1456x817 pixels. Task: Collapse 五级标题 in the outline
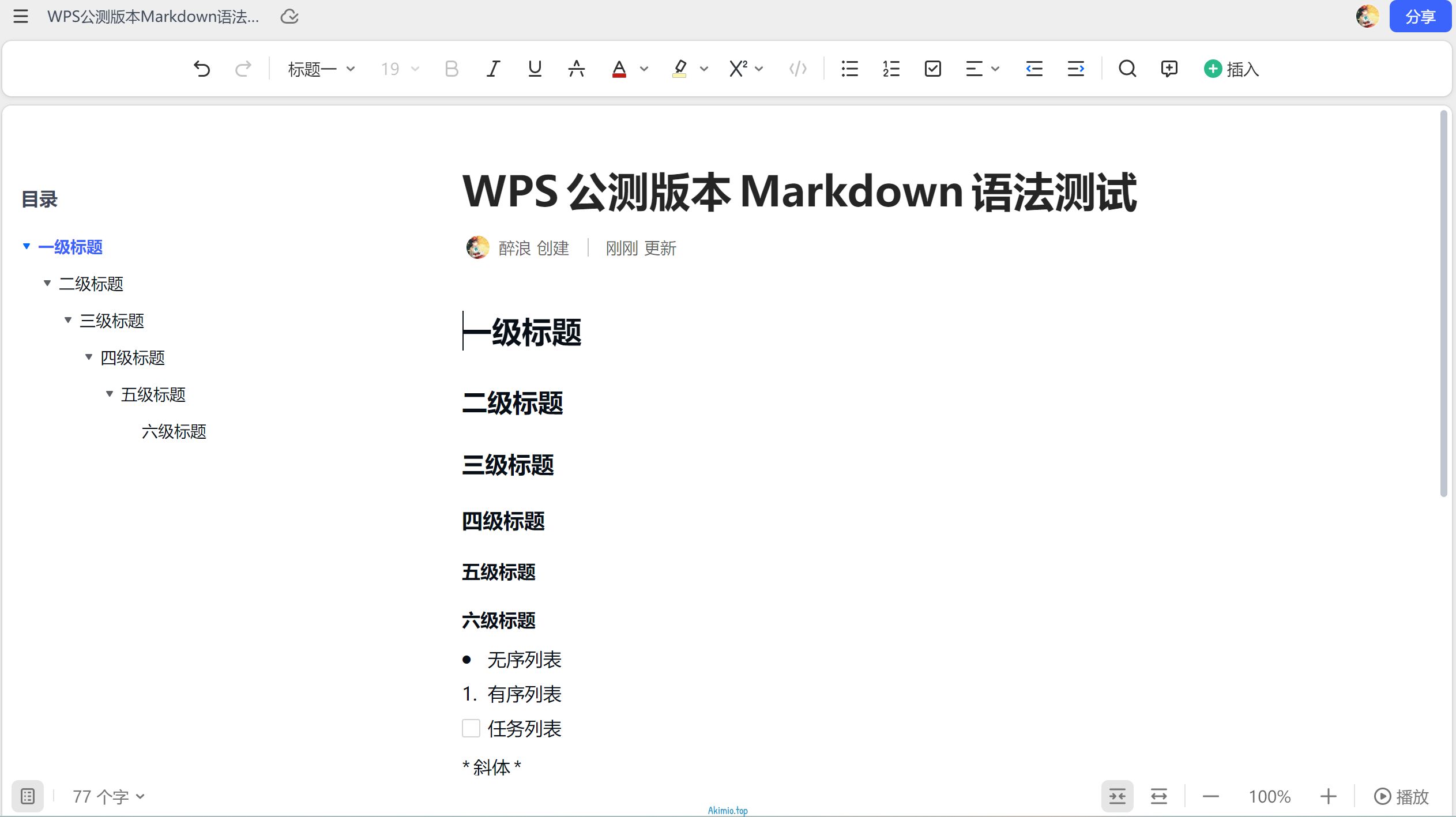pos(110,394)
